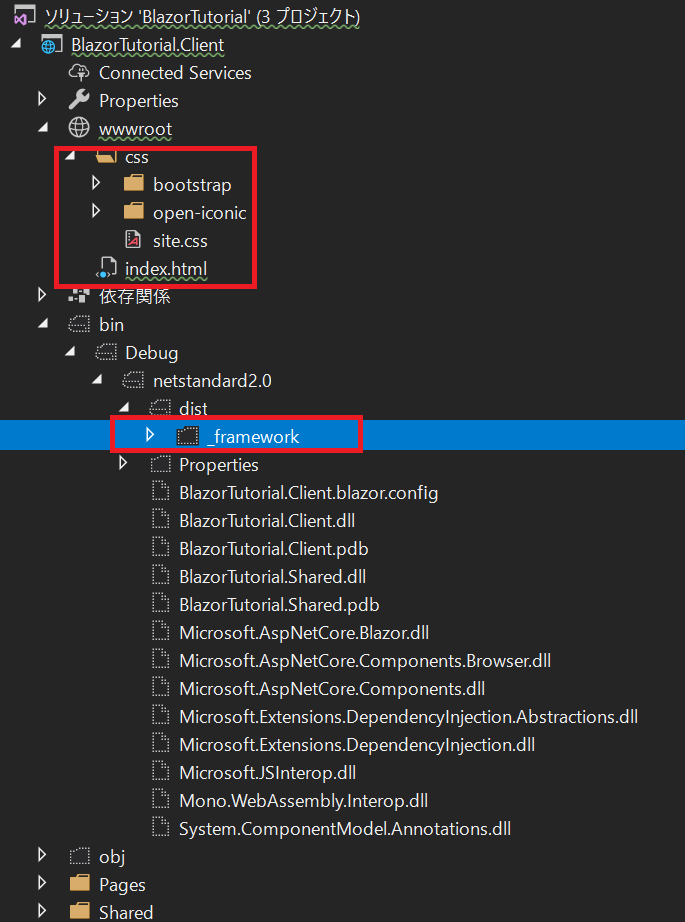Image resolution: width=685 pixels, height=922 pixels.
Task: Collapse the css folder
Action: [x=69, y=155]
